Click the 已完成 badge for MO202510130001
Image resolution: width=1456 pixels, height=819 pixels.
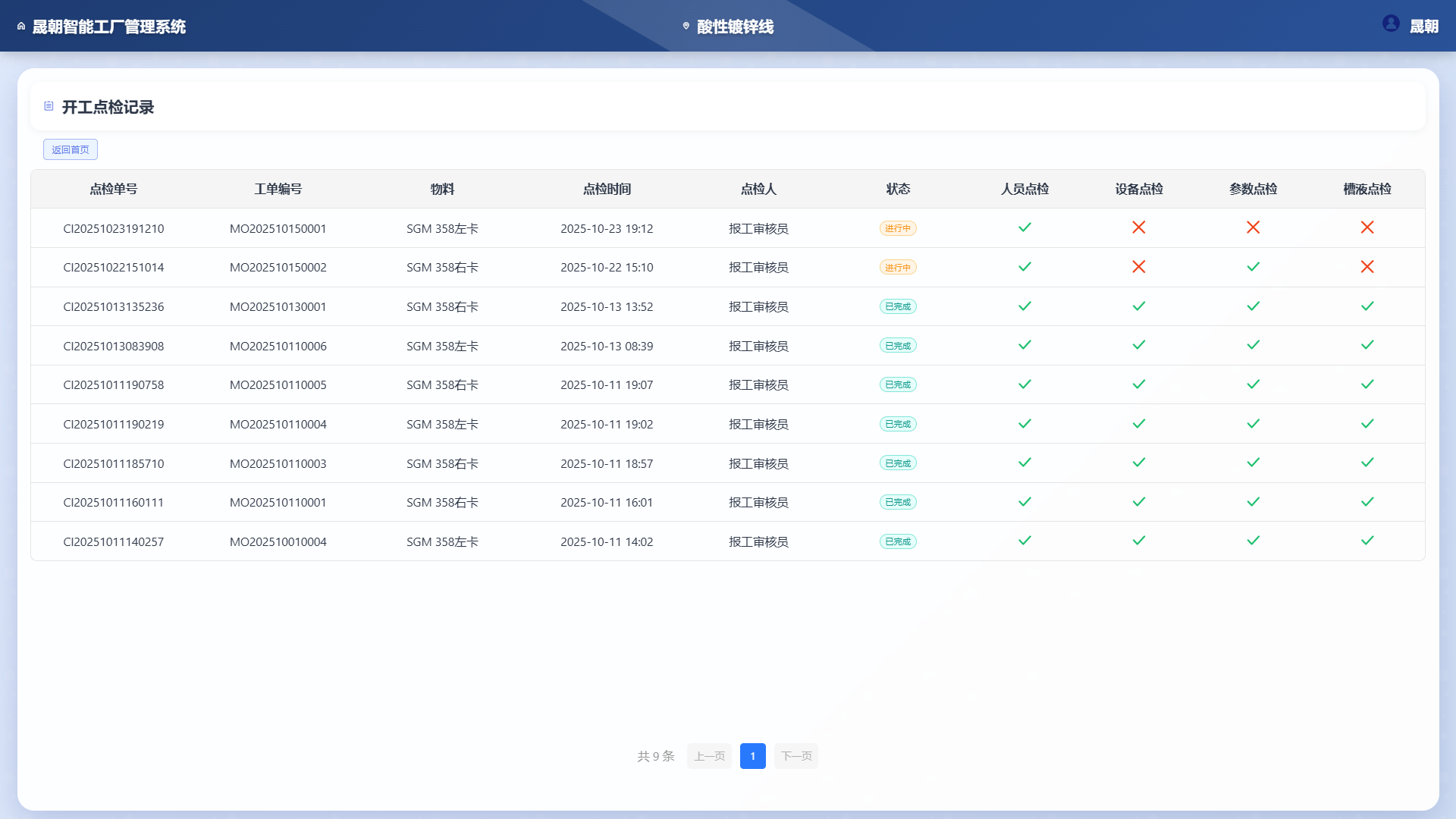point(898,306)
